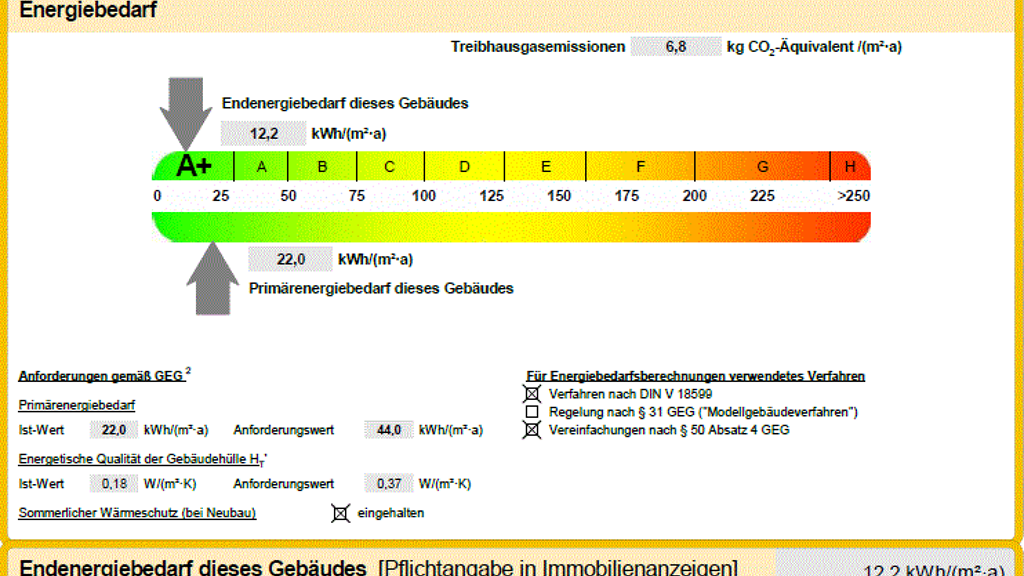Click the red class H segment
1024x576 pixels.
pos(850,167)
